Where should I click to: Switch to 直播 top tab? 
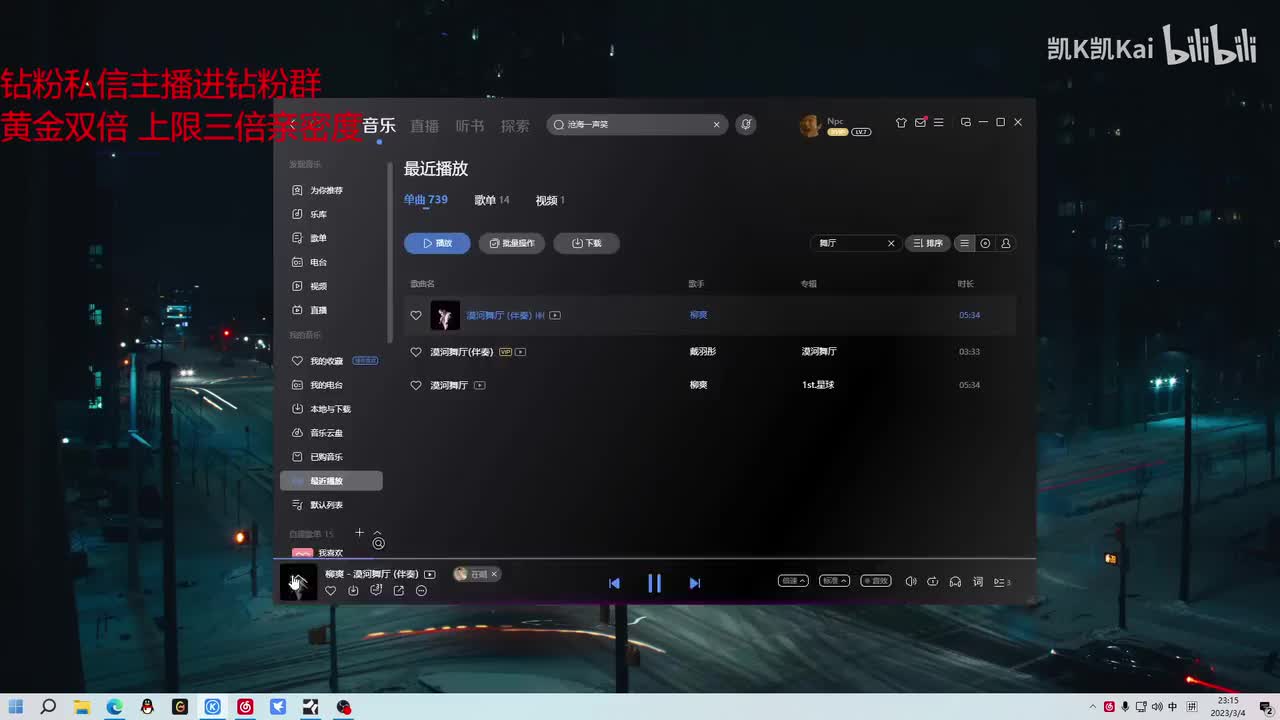(x=425, y=126)
